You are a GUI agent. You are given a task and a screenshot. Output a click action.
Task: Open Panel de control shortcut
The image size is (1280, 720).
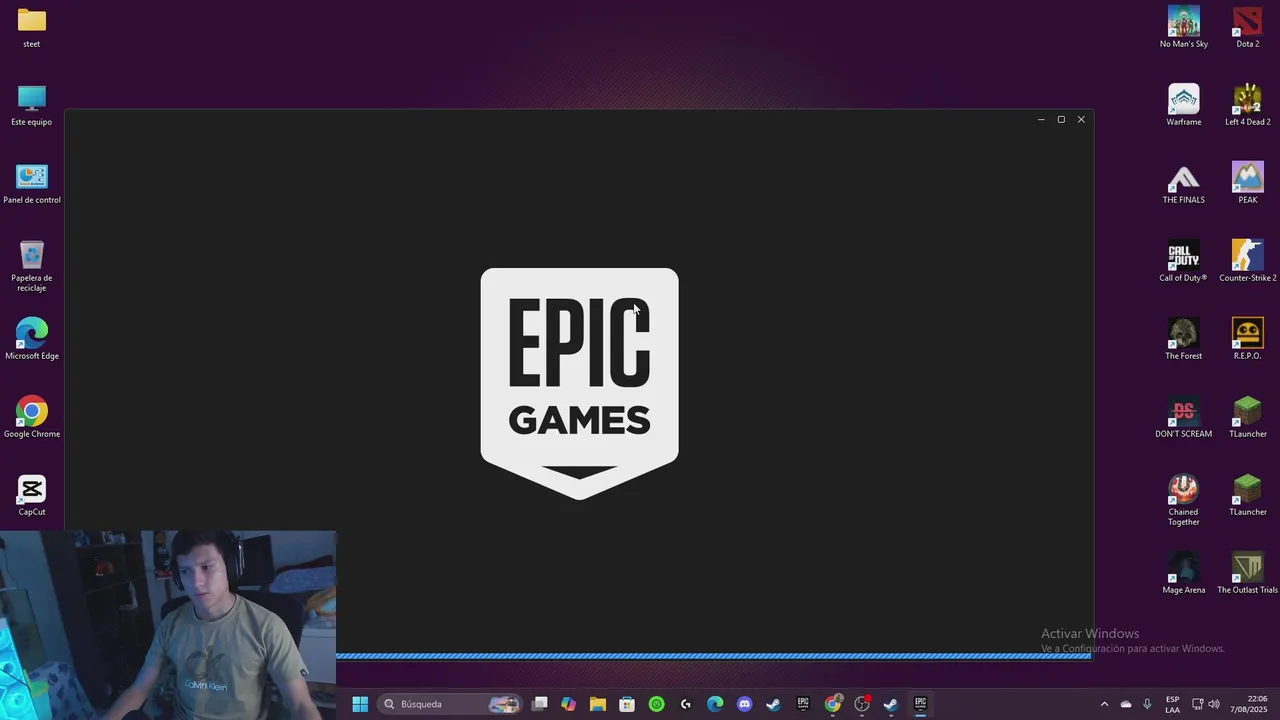32,183
